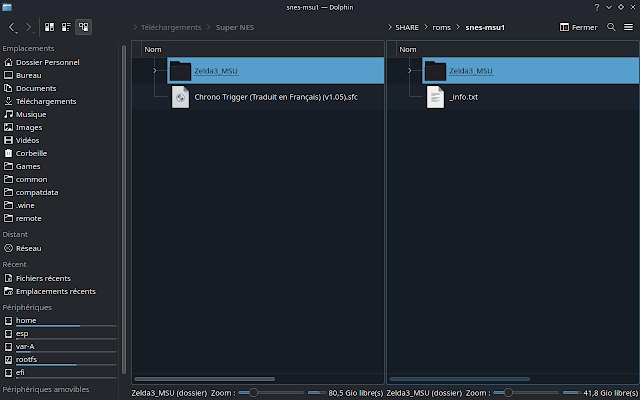Select the Chrono Trigger .sfc file
The image size is (640, 400).
(x=276, y=97)
